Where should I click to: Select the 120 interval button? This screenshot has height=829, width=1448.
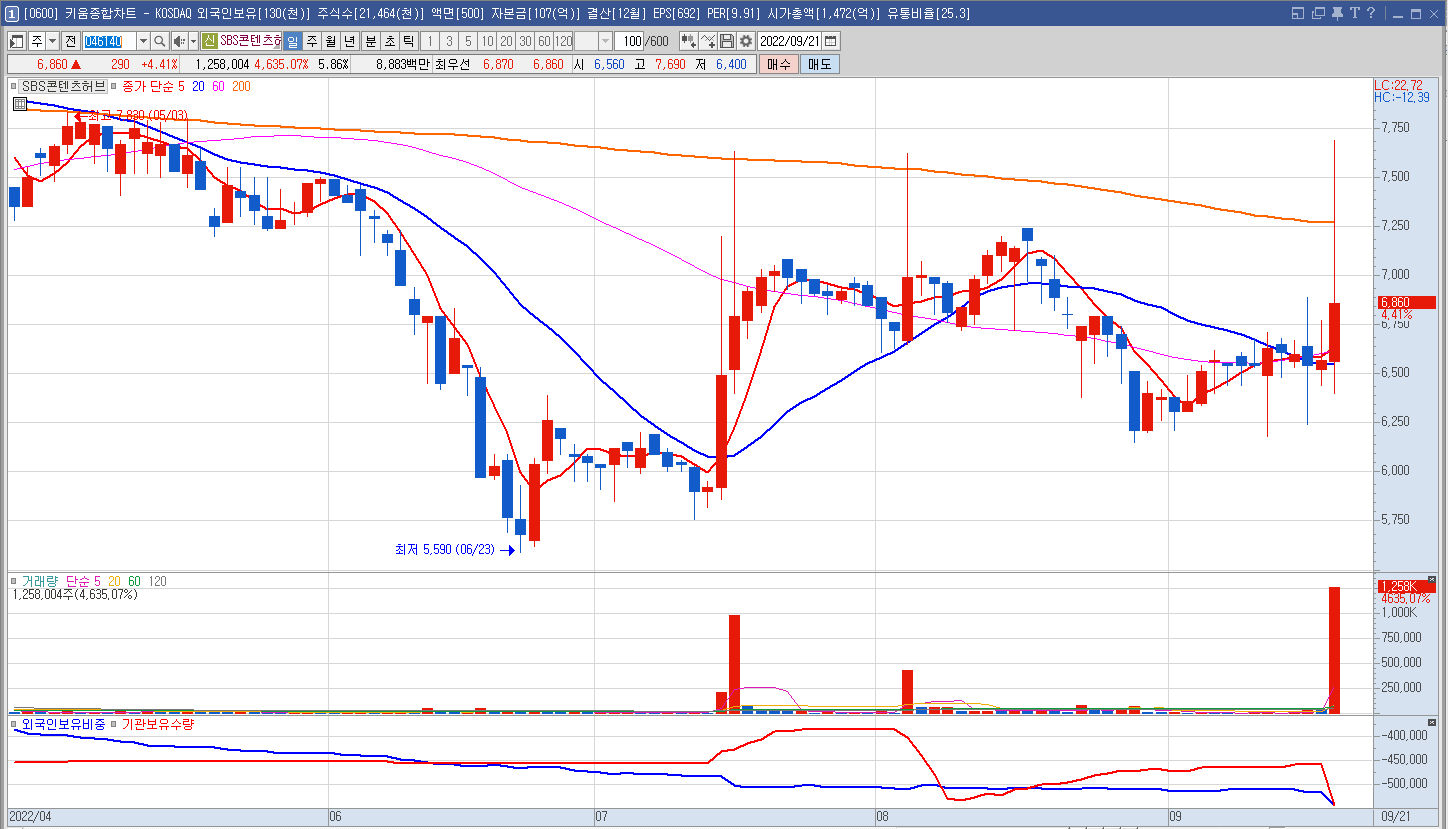coord(564,41)
